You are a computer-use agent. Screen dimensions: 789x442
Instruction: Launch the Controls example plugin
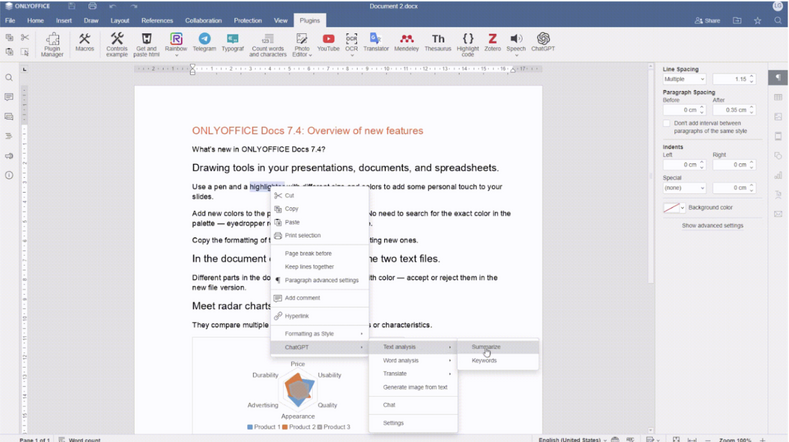point(117,44)
